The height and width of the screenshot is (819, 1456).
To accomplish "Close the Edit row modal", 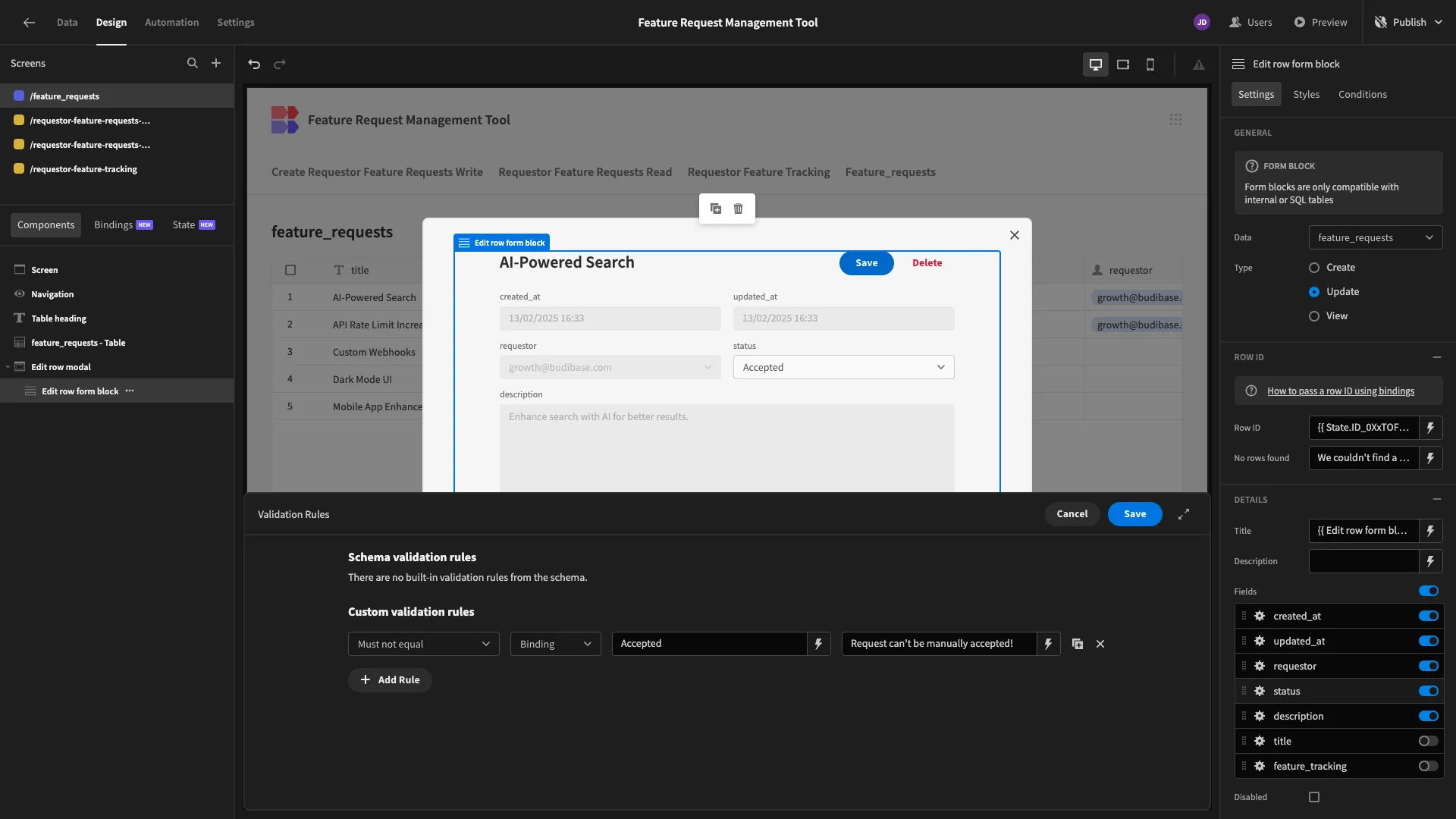I will pyautogui.click(x=1014, y=235).
